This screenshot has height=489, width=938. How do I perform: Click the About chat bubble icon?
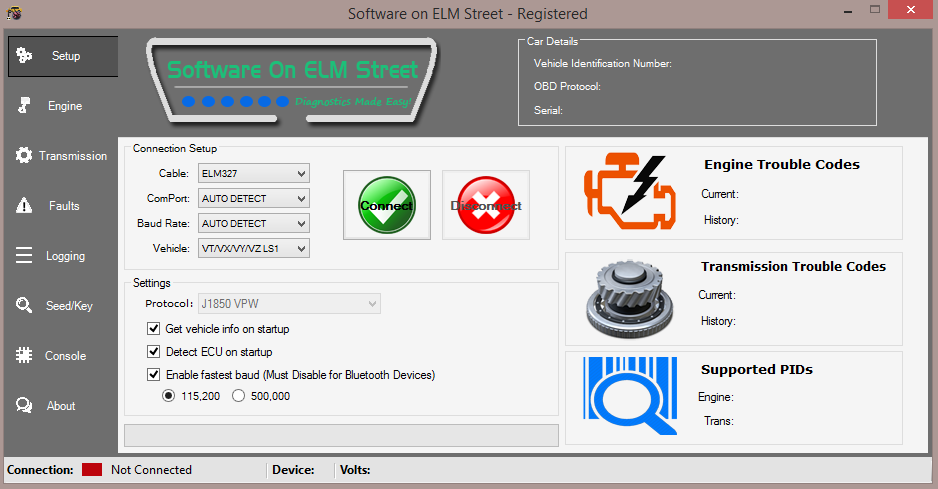click(24, 405)
